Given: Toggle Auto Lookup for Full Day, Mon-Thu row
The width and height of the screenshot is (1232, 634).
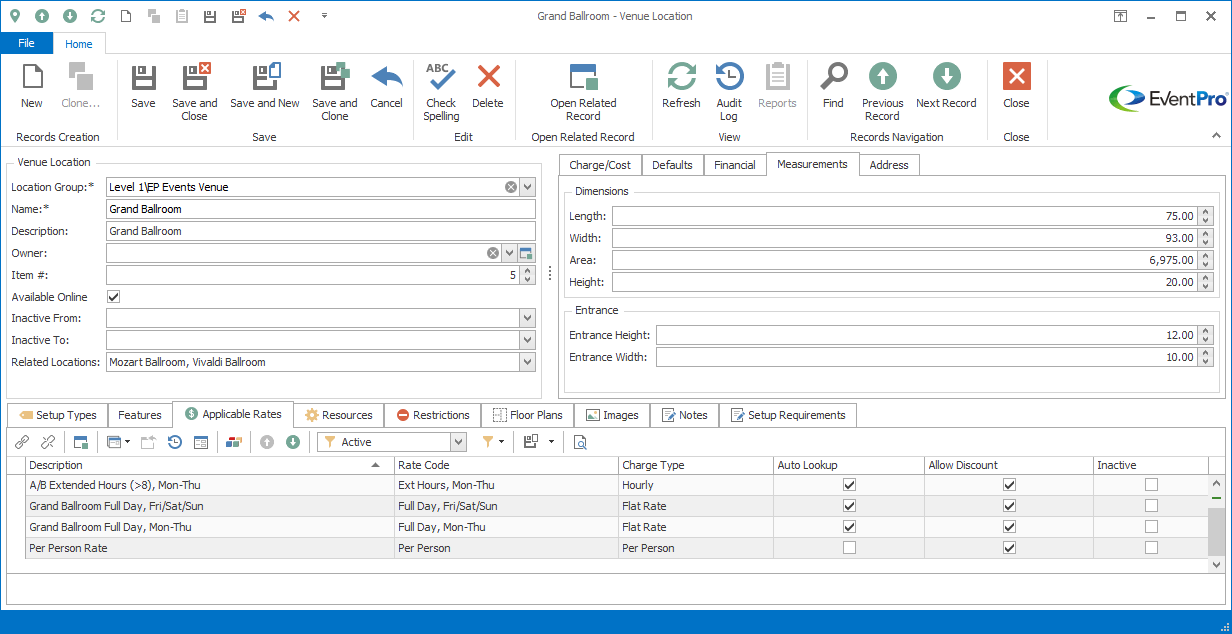Looking at the screenshot, I should (x=850, y=527).
